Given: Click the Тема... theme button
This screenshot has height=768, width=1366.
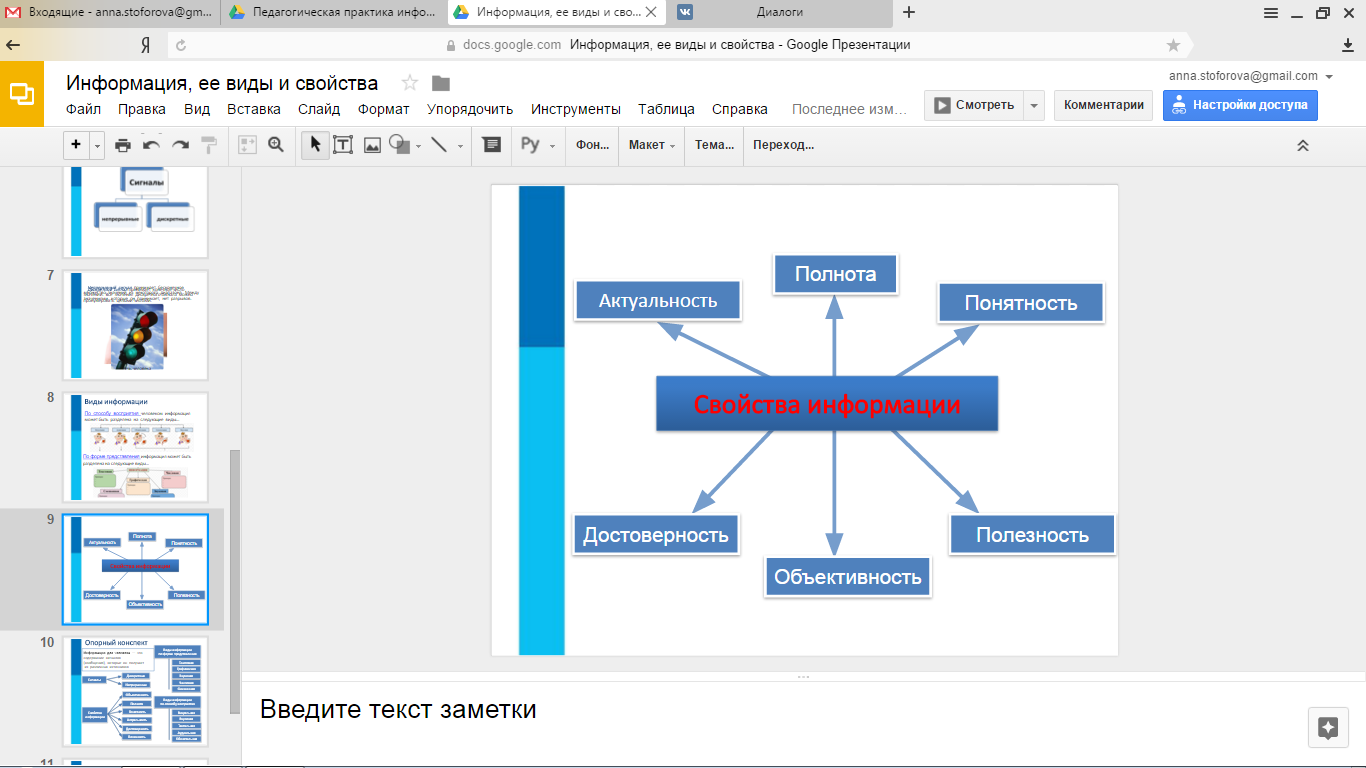Looking at the screenshot, I should click(x=714, y=145).
